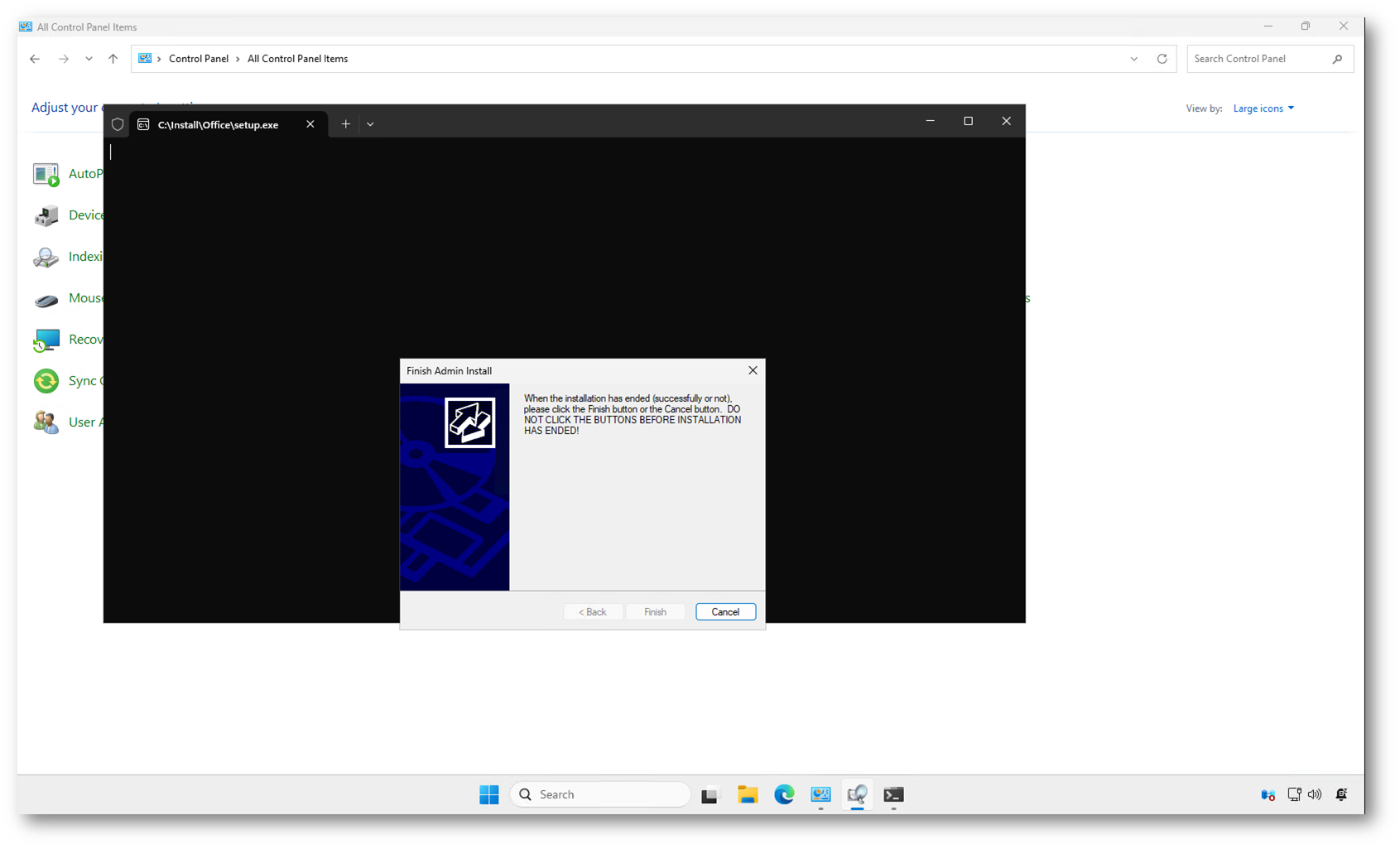Open recent locations chevron
The width and height of the screenshot is (1400, 849).
pos(89,59)
